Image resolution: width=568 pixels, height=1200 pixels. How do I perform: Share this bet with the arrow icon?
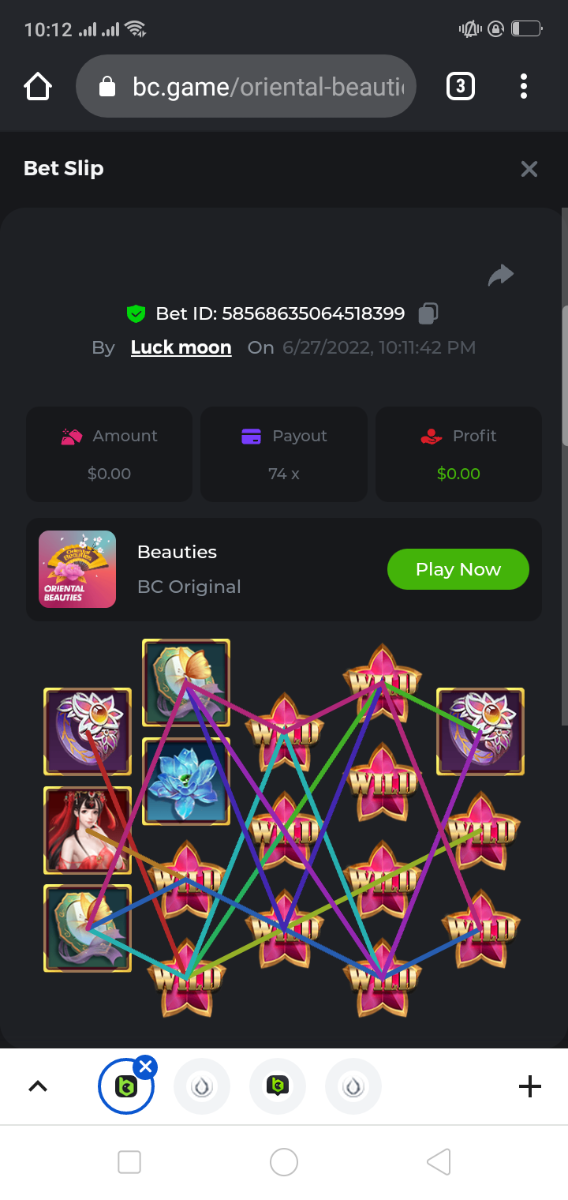(500, 275)
